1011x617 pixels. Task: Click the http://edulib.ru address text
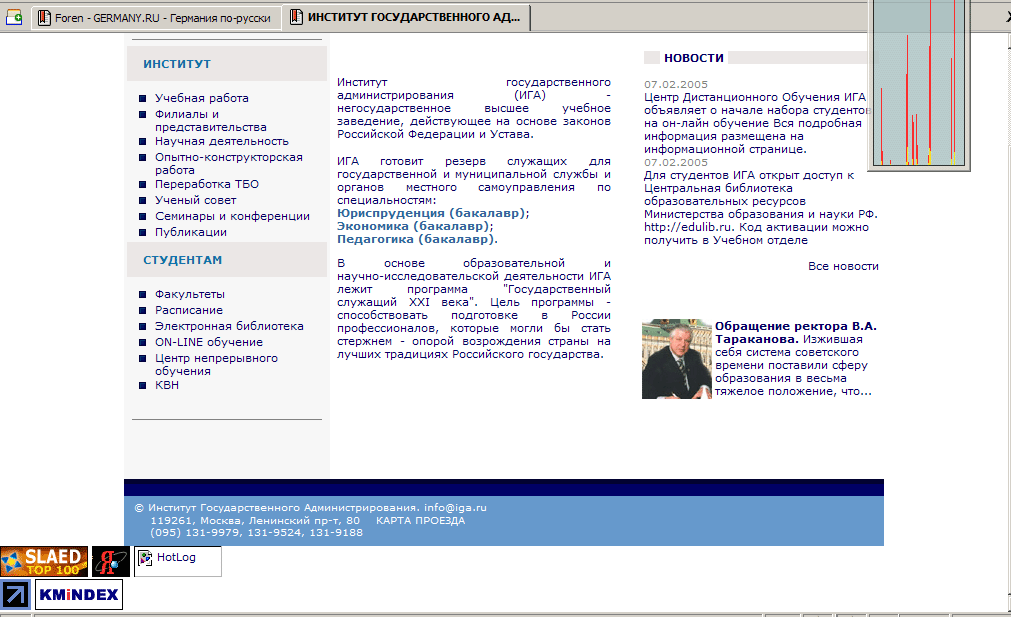point(689,228)
